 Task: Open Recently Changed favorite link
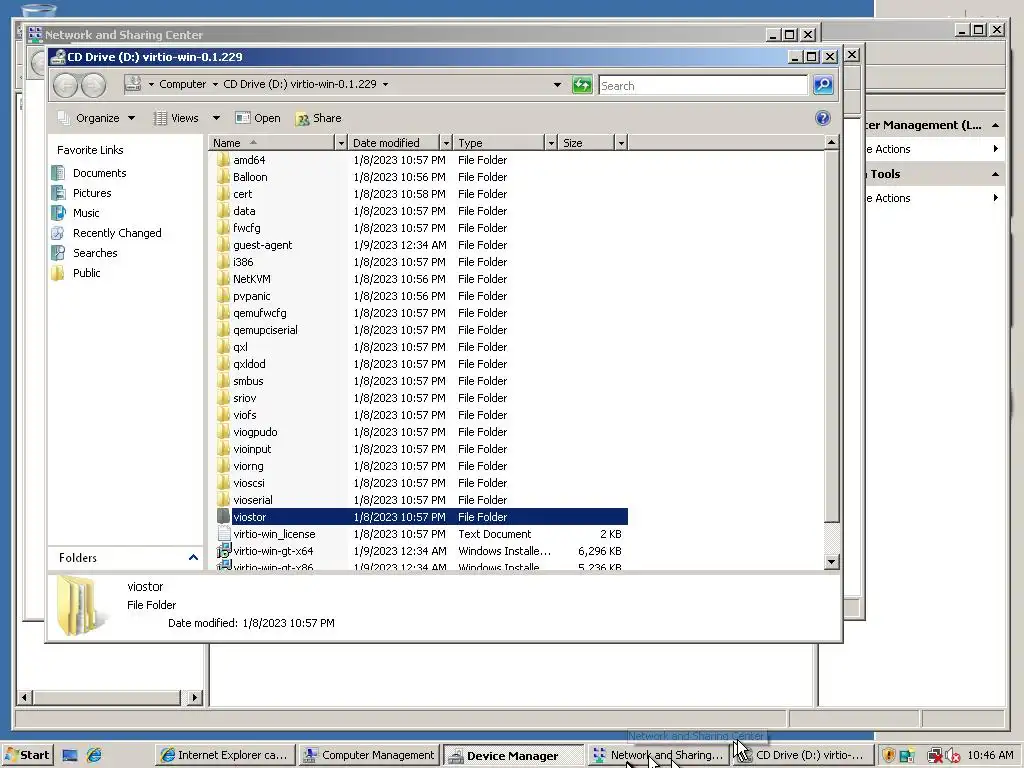117,233
